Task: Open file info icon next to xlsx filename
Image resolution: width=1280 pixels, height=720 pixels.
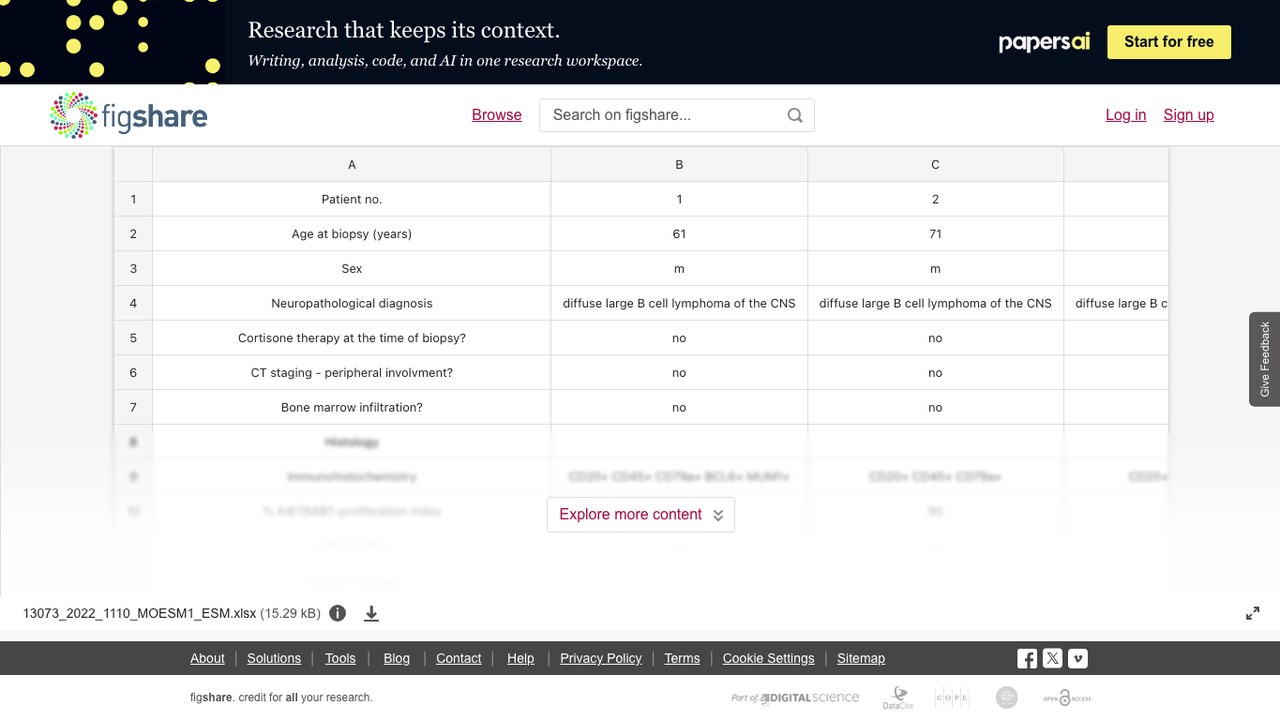Action: pos(338,613)
